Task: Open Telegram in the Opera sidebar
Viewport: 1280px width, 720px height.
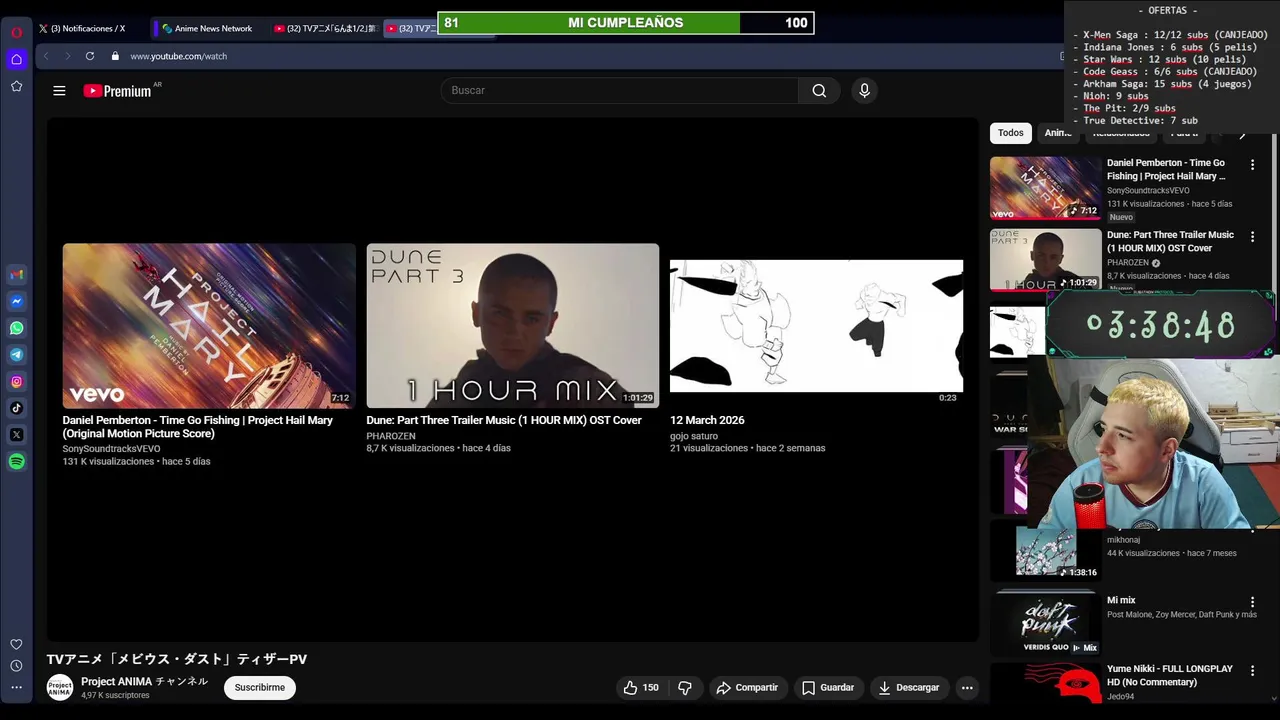Action: [x=16, y=355]
